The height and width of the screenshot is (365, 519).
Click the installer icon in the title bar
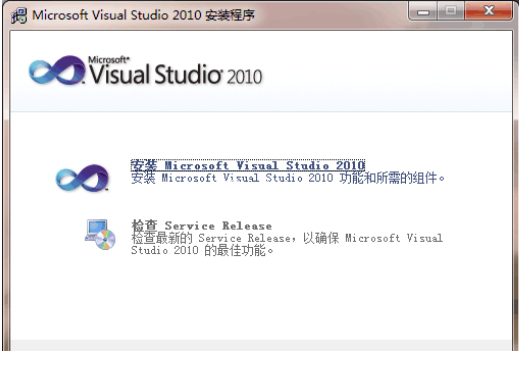pos(19,16)
